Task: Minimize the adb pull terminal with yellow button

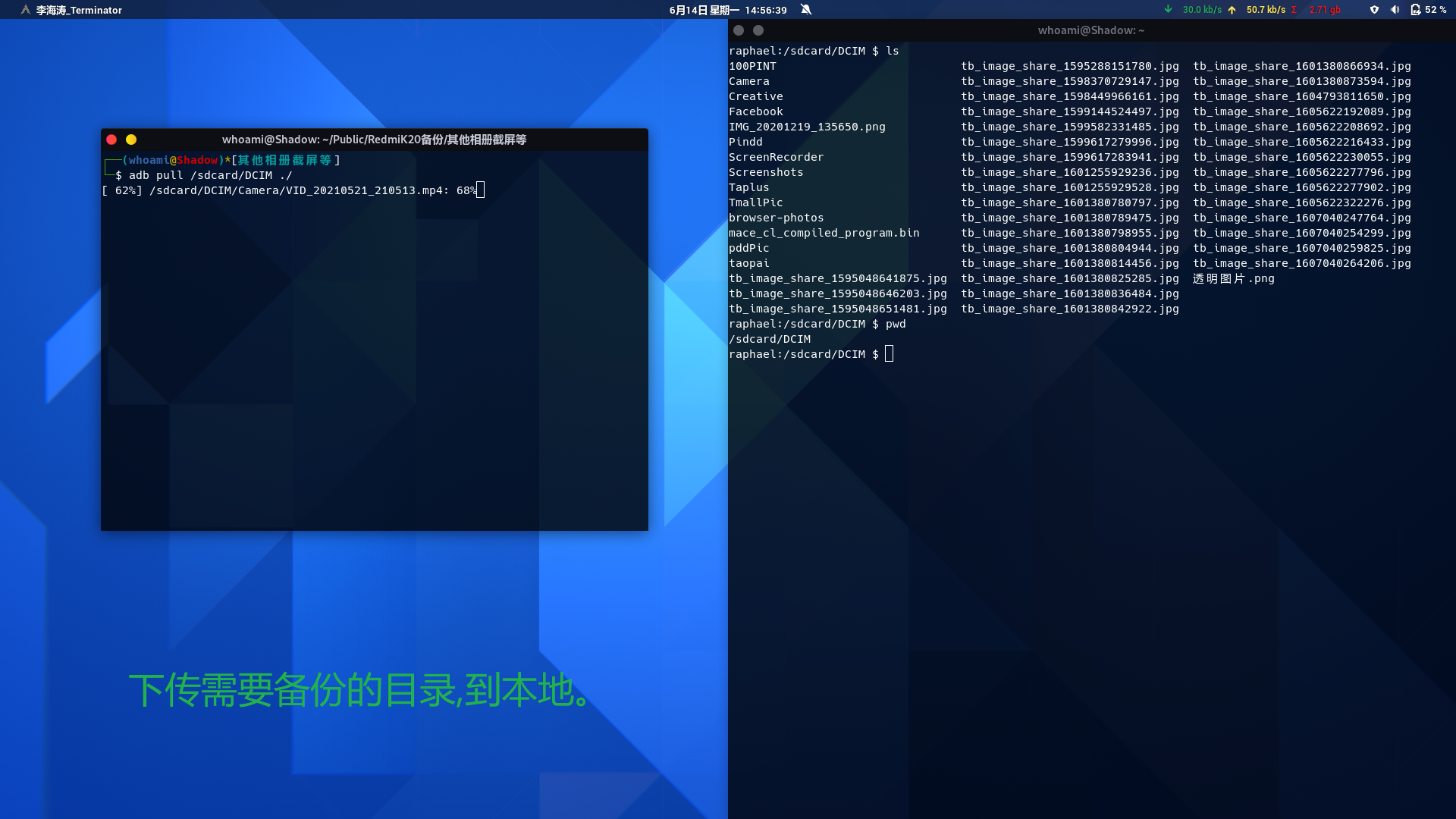Action: click(131, 140)
